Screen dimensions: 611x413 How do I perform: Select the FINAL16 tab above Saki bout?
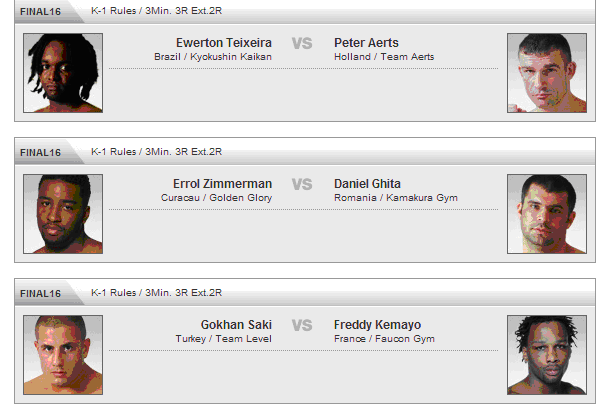tap(41, 294)
